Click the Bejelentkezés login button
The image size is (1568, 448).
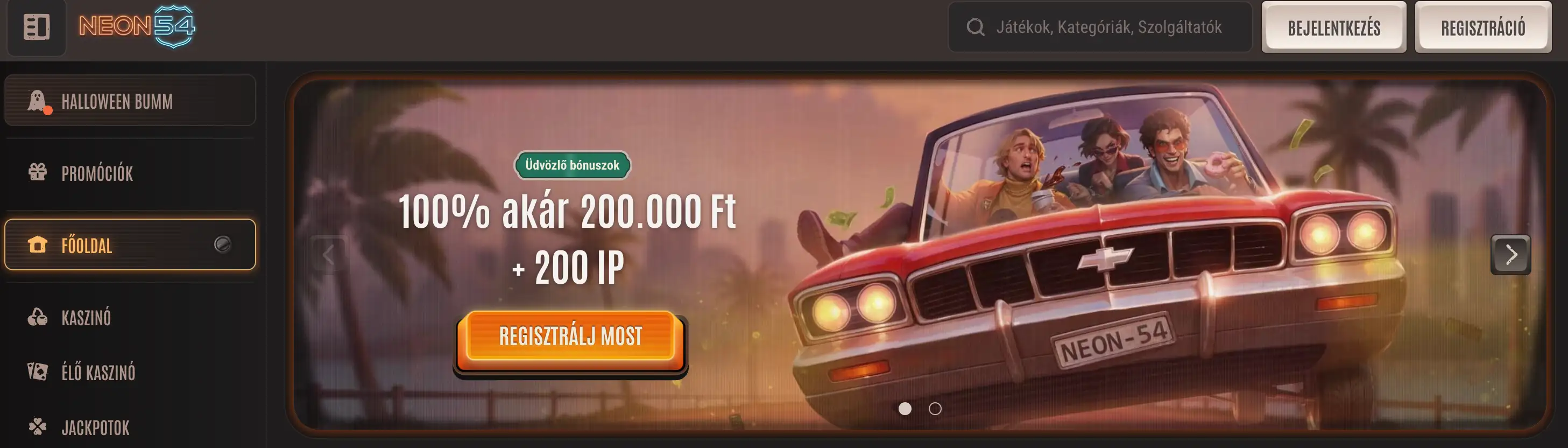(1333, 27)
